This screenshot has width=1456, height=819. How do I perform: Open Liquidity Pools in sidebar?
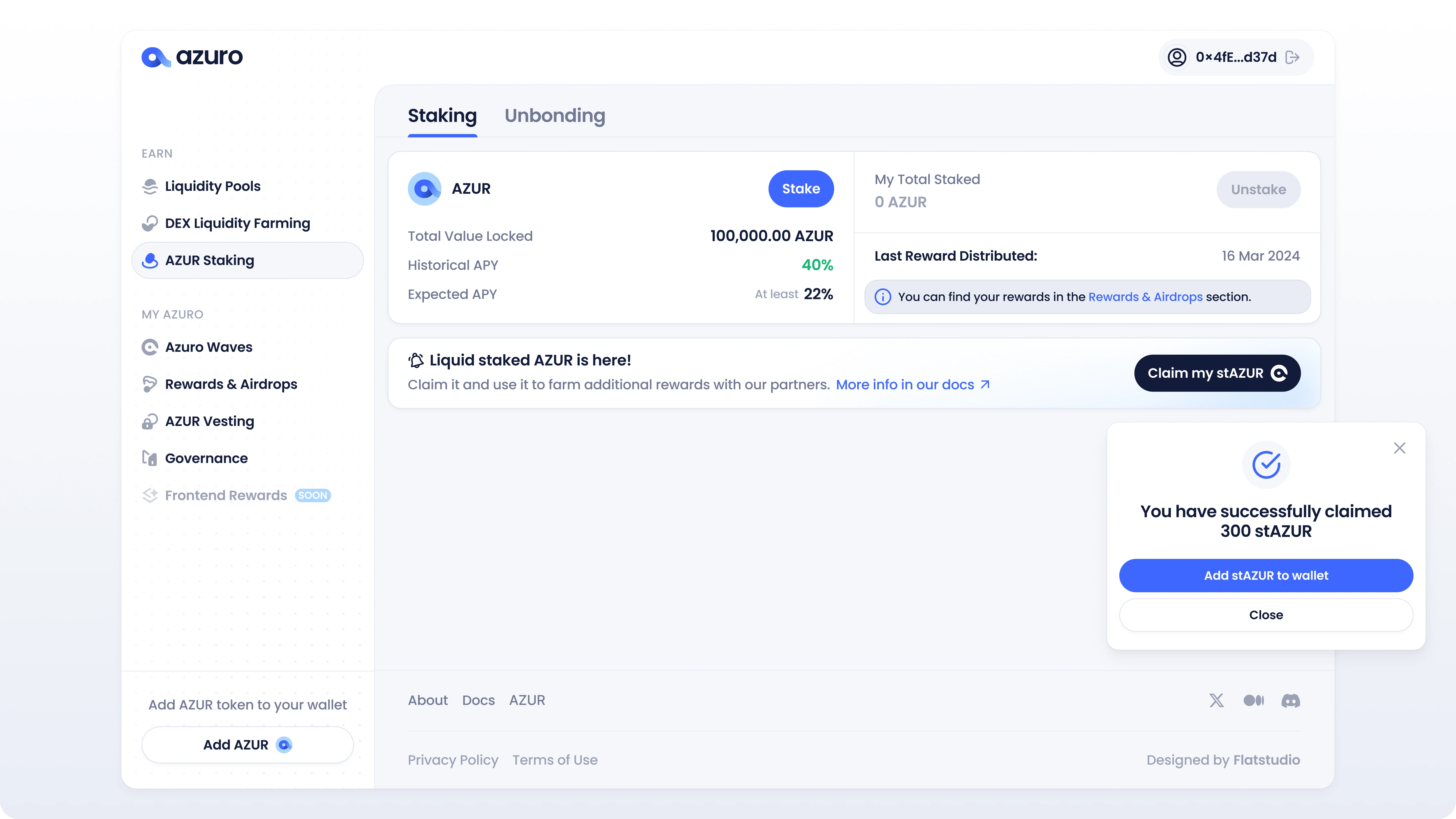click(x=213, y=186)
